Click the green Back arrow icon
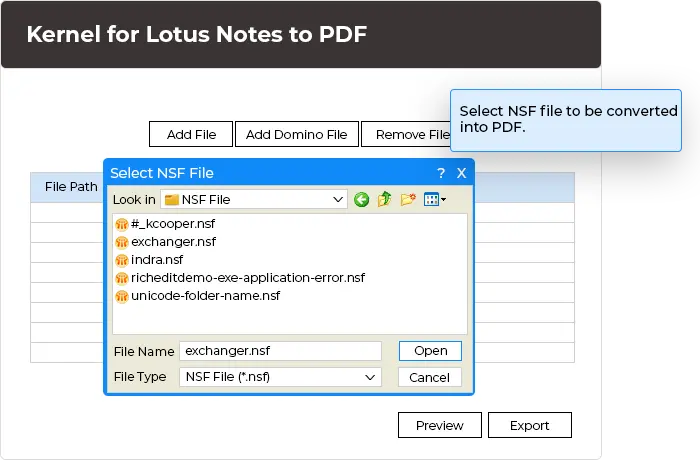 [x=362, y=200]
